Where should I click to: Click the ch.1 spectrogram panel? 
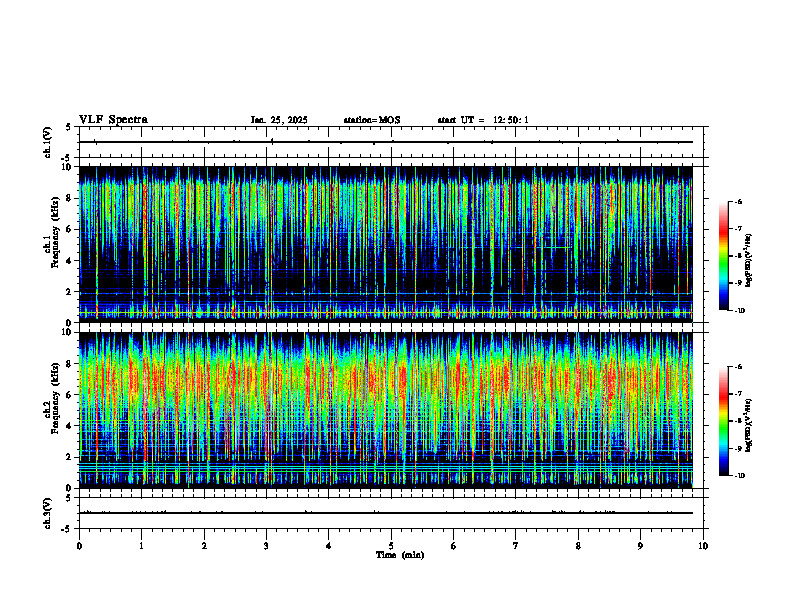point(386,244)
